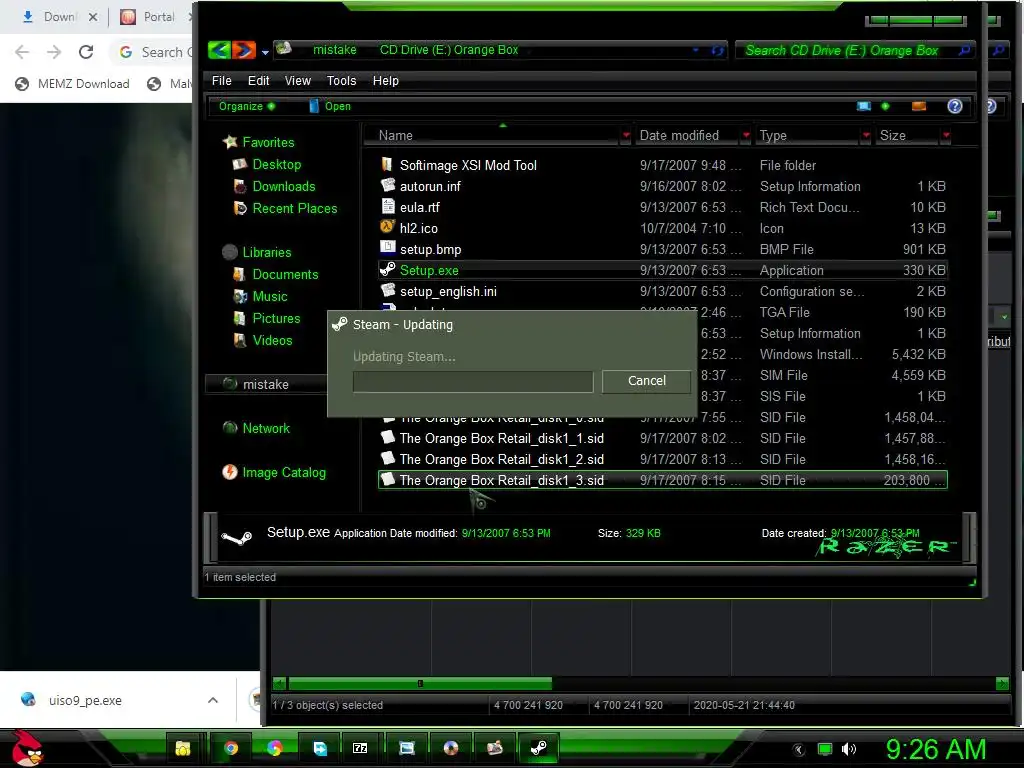Image resolution: width=1024 pixels, height=768 pixels.
Task: Toggle the preview pane icon
Action: tap(919, 106)
